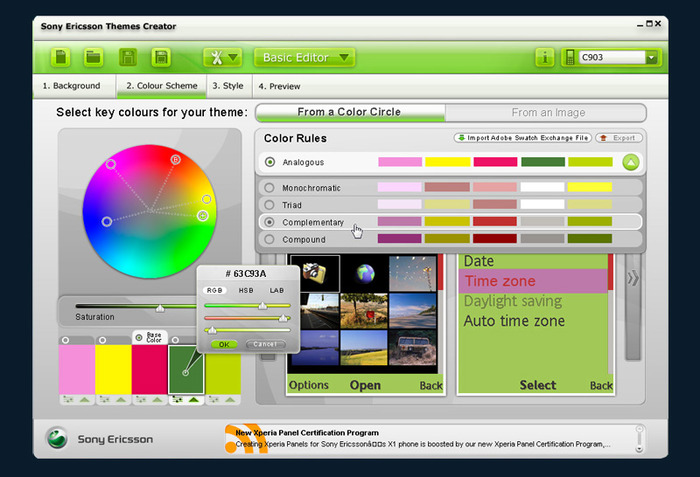Click the double-chevron next preview arrow
Screen dimensions: 700x477
(633, 278)
